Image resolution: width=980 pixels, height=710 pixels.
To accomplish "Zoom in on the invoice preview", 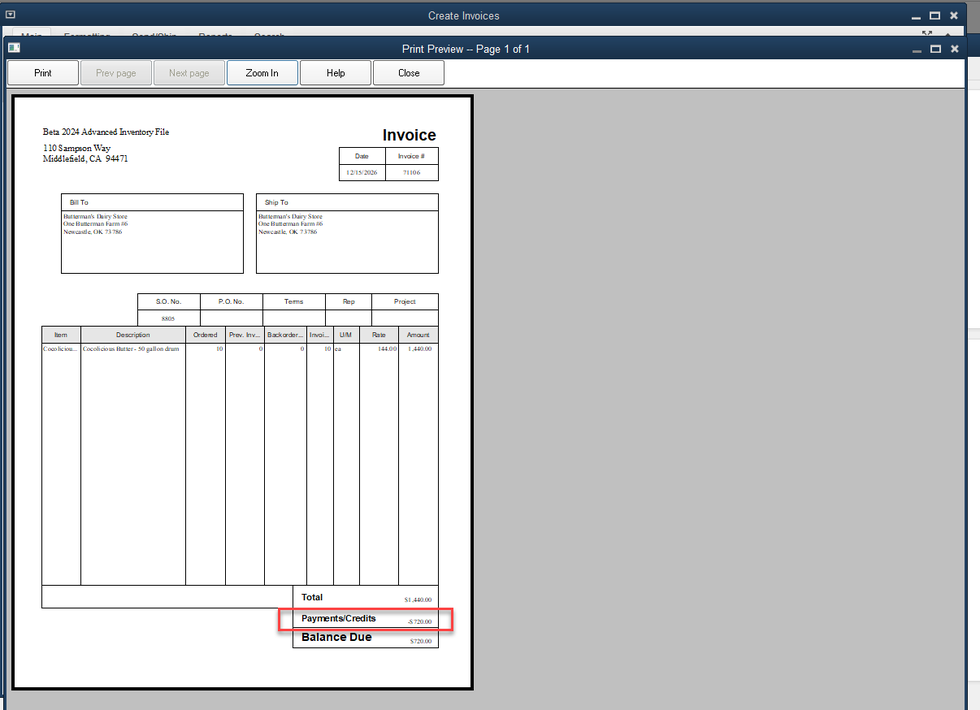I will (262, 73).
